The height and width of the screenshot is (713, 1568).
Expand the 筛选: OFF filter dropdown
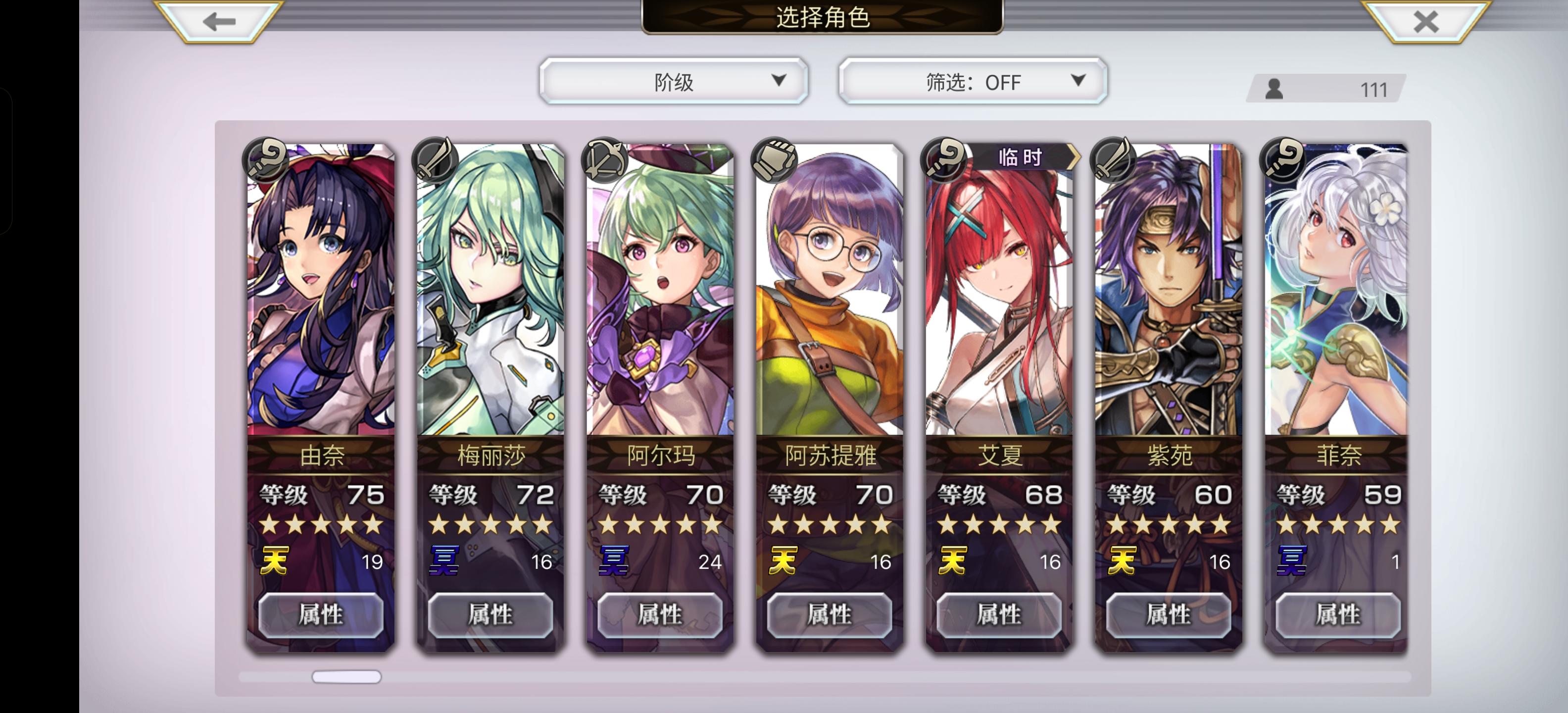[973, 81]
